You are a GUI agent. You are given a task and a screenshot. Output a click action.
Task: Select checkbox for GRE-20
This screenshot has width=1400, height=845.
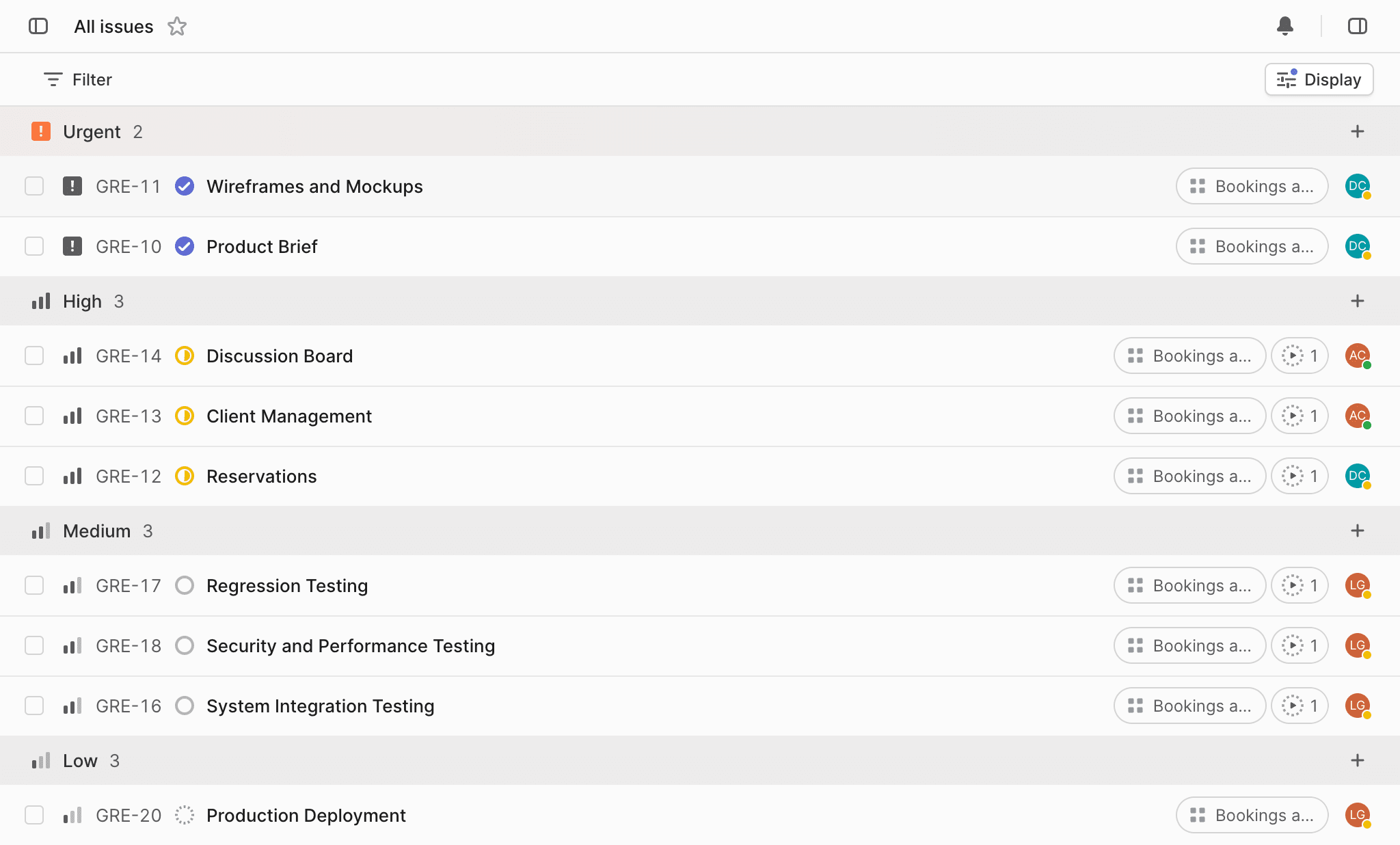34,815
